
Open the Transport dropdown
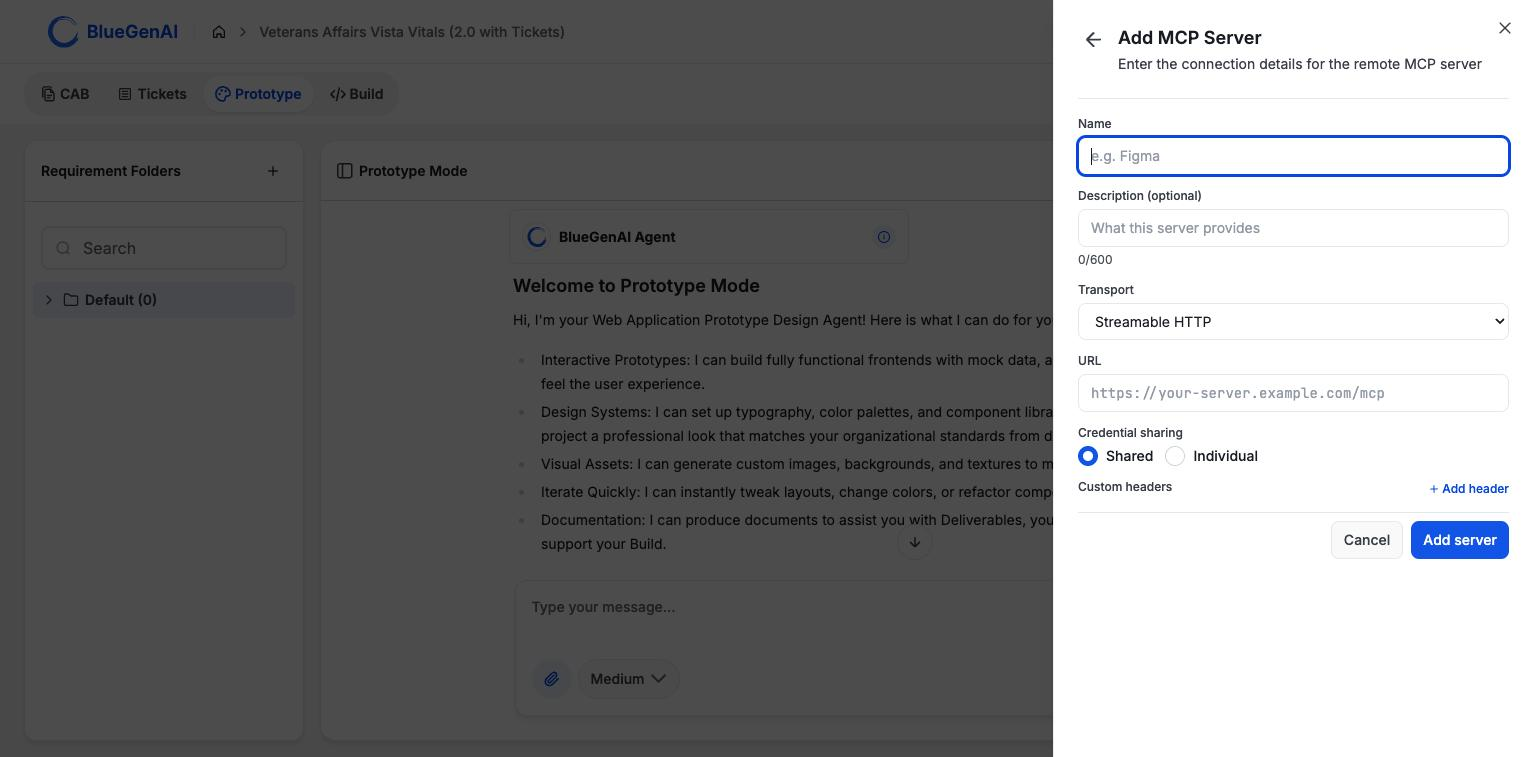(1293, 322)
